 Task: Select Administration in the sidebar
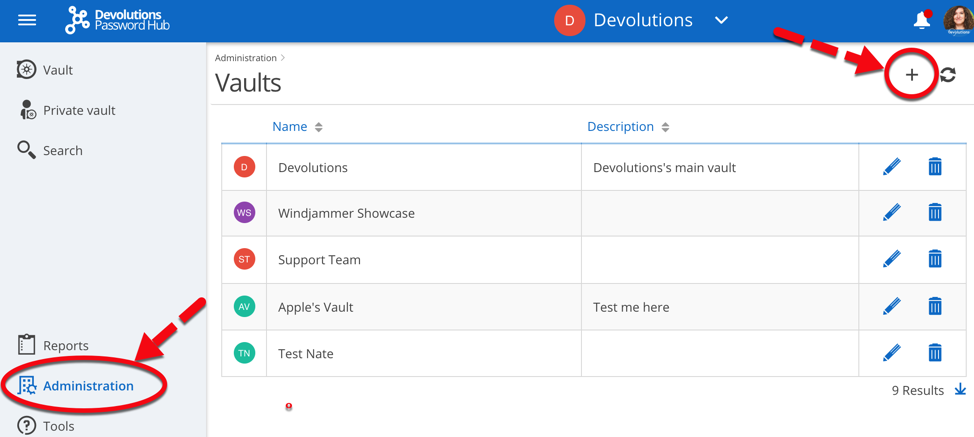click(x=87, y=385)
